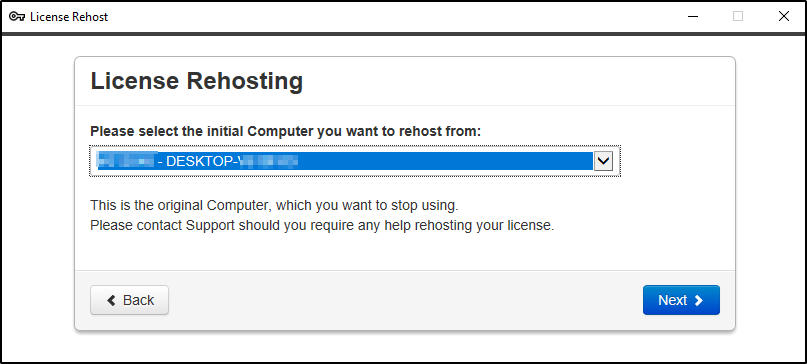Focus the highlighted computer combo box field
Image resolution: width=807 pixels, height=364 pixels.
[355, 161]
